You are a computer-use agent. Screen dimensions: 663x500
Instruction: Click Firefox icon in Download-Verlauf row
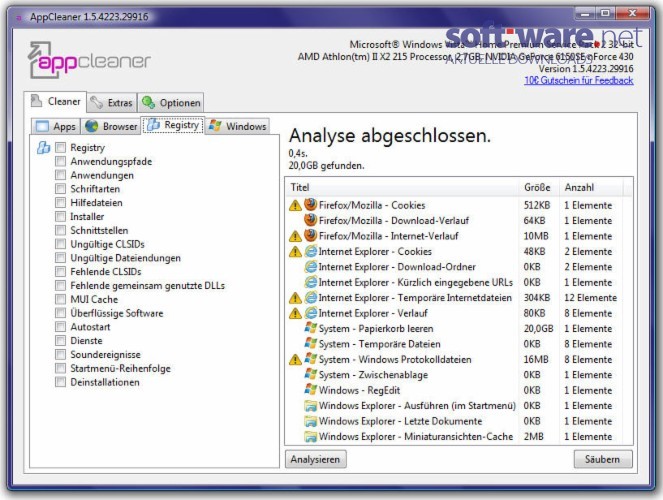click(x=311, y=220)
